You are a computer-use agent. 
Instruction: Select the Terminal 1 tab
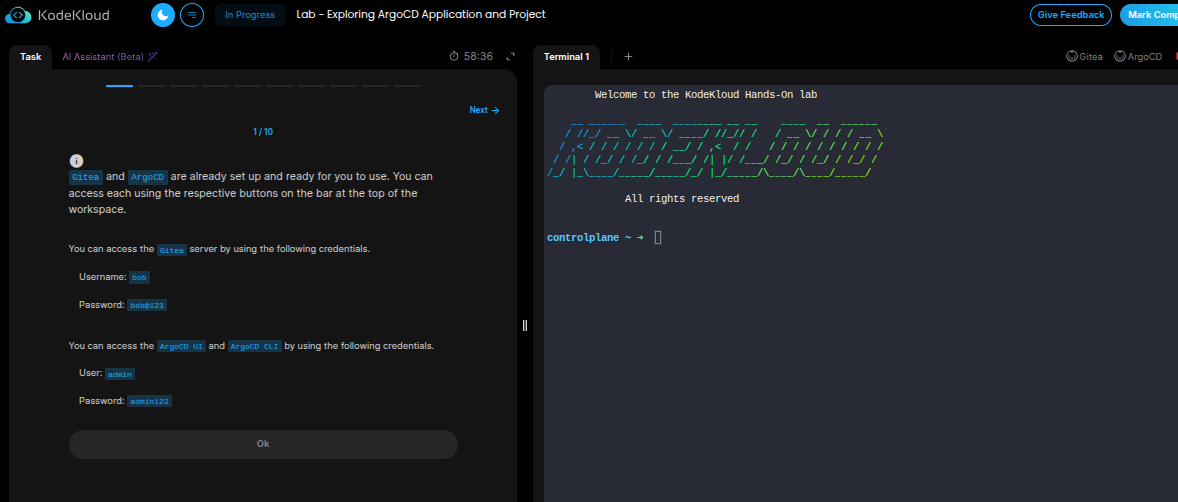[566, 56]
